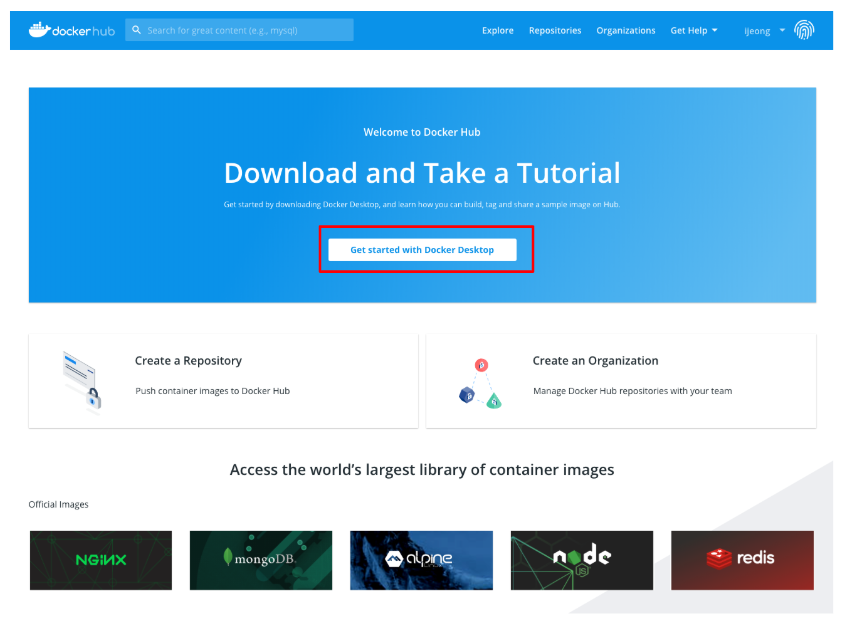Click the Welcome to Docker Hub text
844x619 pixels.
click(x=422, y=132)
